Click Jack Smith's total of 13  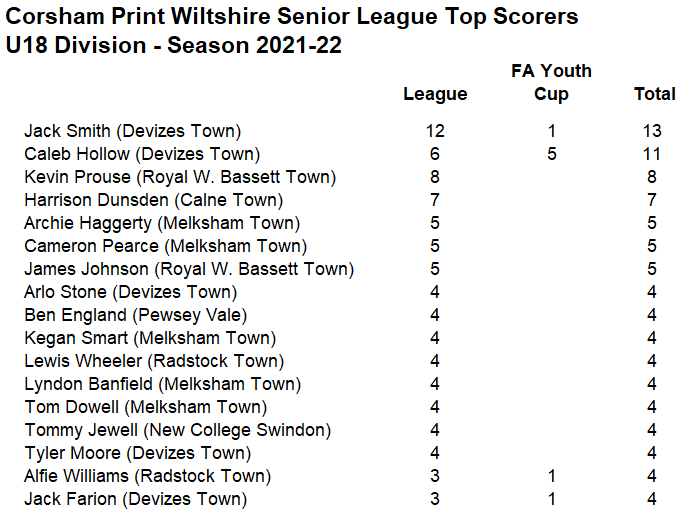tap(652, 131)
